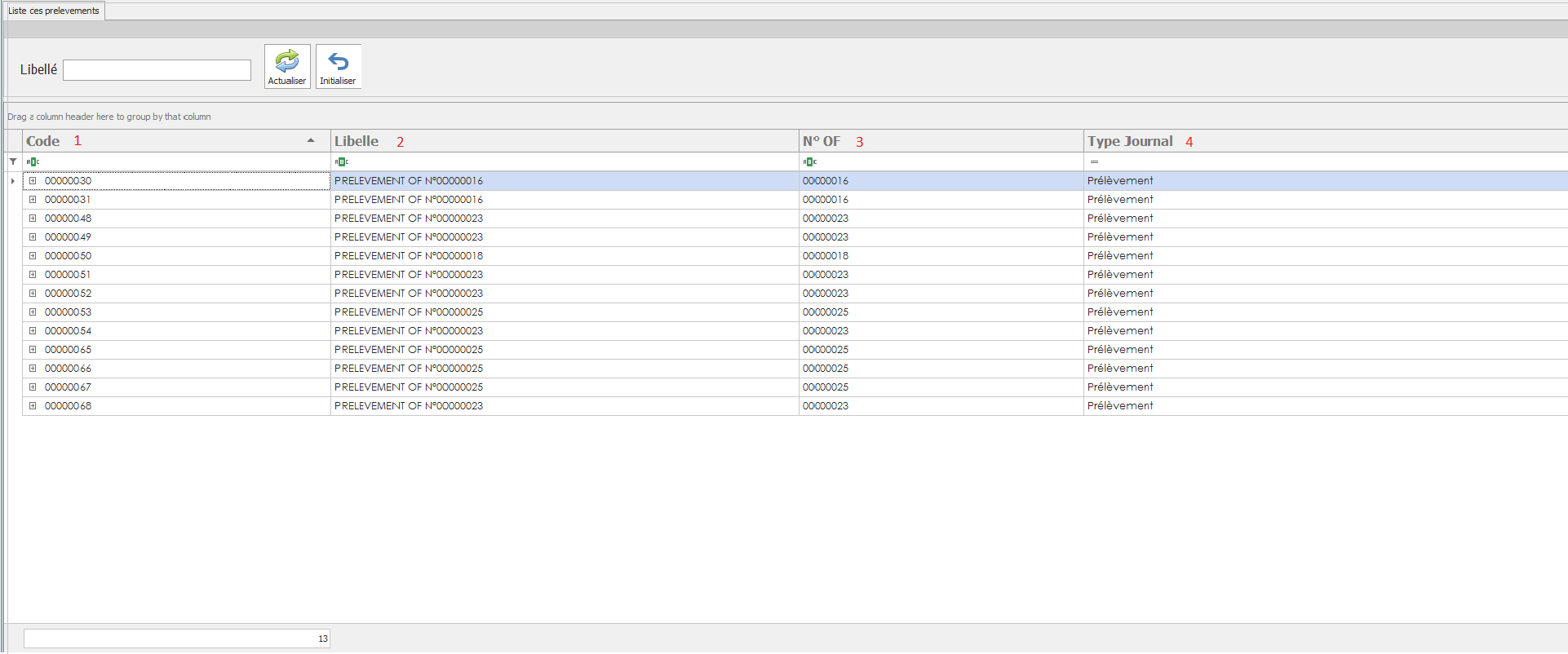This screenshot has height=654, width=1568.
Task: Expand the row with code 00000068
Action: 33,406
